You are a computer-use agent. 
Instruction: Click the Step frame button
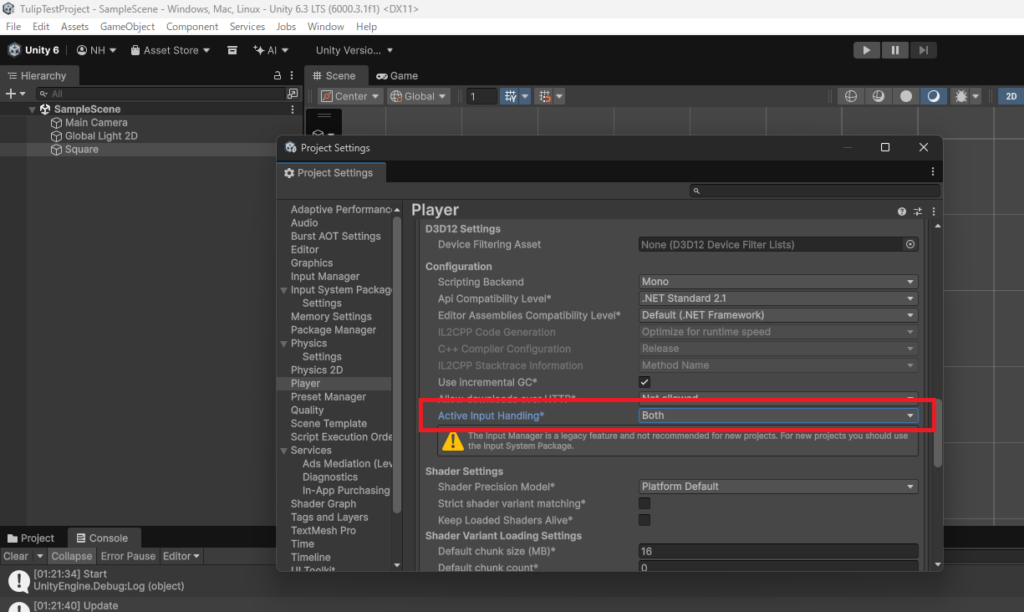click(924, 50)
